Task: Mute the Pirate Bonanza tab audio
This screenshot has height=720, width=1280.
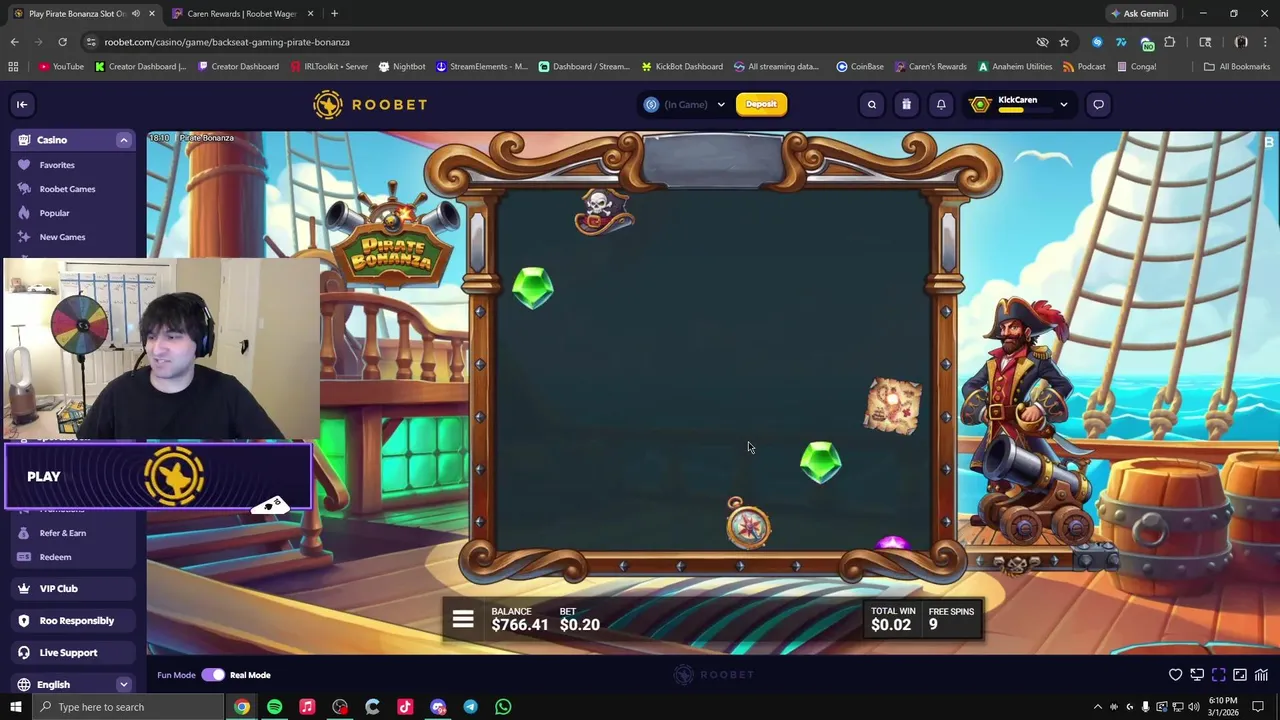Action: [x=136, y=14]
